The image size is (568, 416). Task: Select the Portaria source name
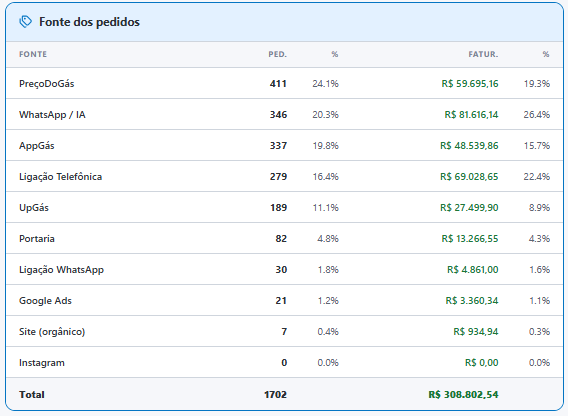[x=37, y=239]
